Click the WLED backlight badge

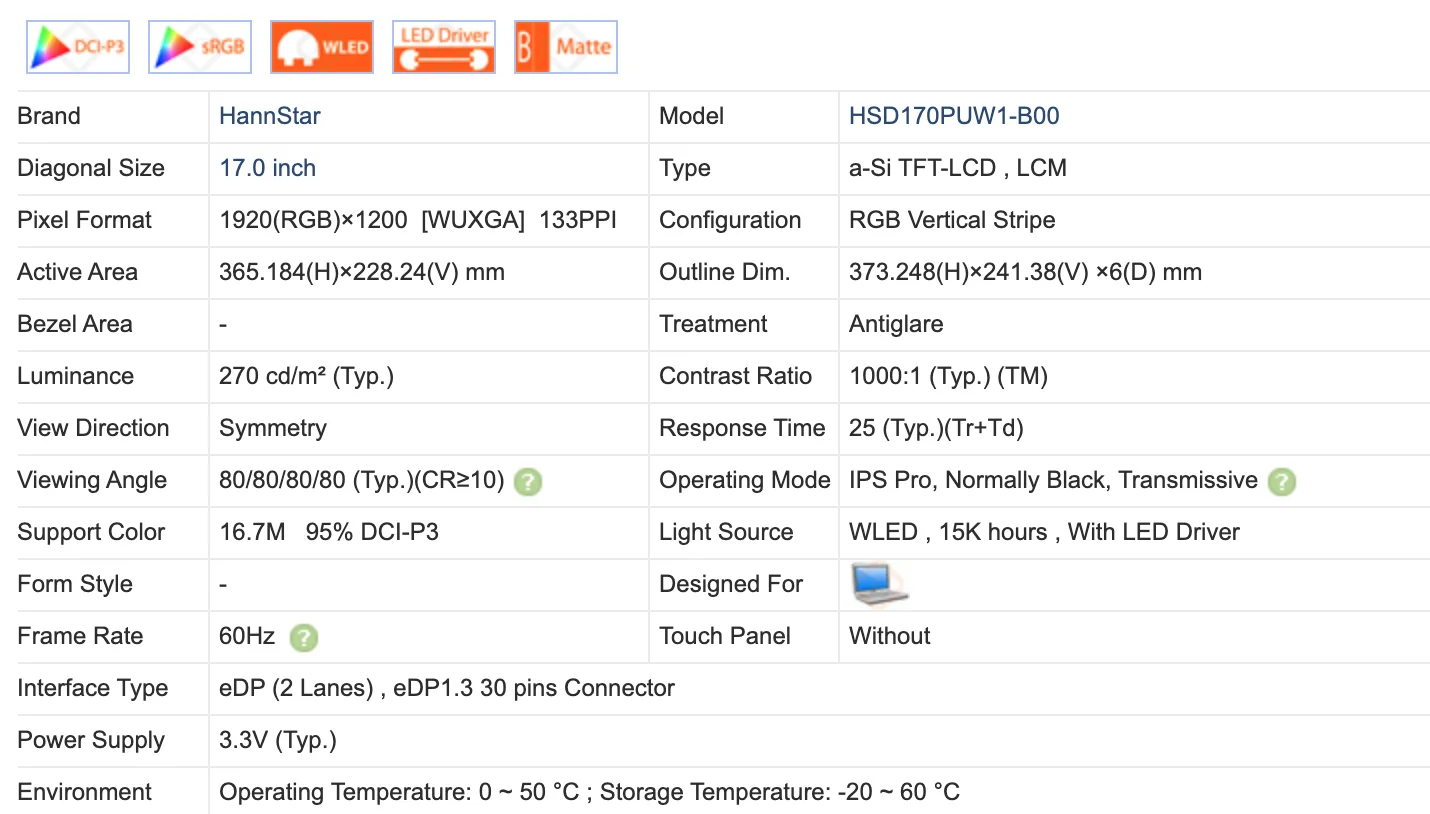coord(321,47)
